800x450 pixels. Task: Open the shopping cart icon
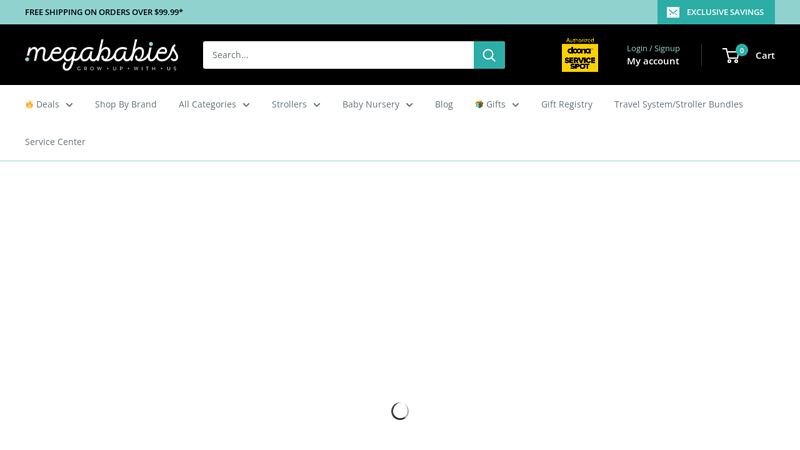(732, 56)
